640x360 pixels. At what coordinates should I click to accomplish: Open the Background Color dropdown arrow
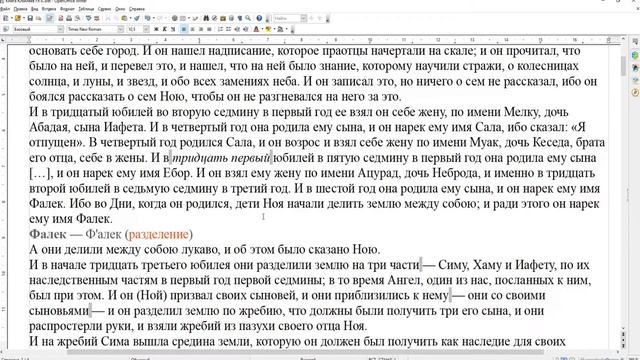click(287, 29)
